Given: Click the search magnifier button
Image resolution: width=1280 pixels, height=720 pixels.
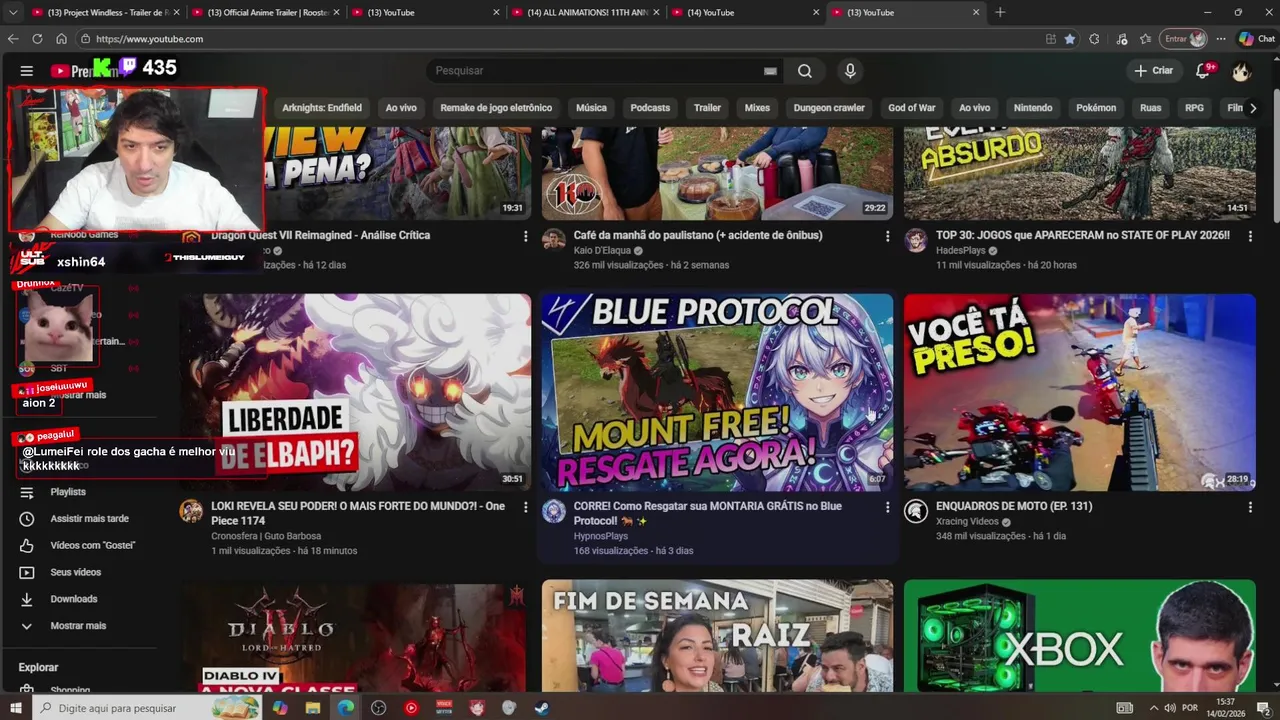Looking at the screenshot, I should coord(805,71).
